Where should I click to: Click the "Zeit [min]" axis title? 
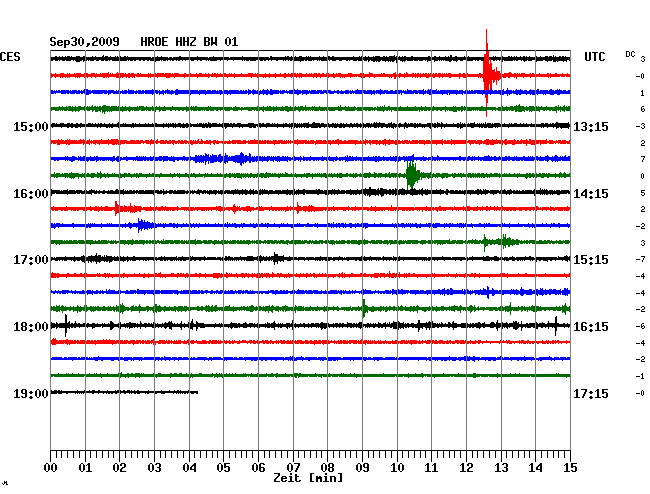(x=308, y=478)
